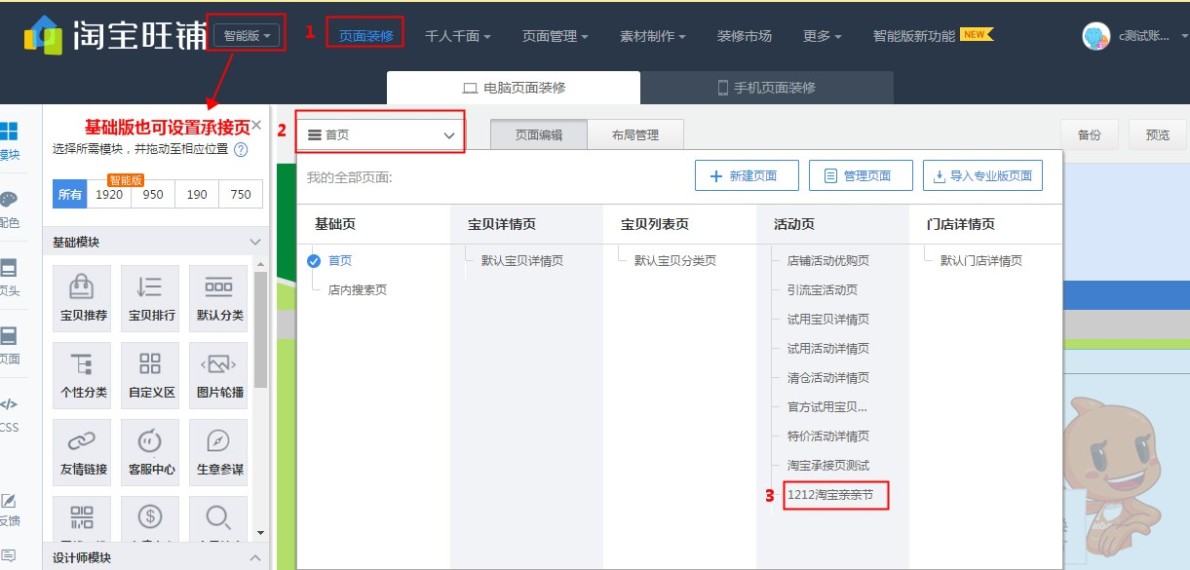Screen dimensions: 1190x570
Task: Click the 备份 button
Action: 1088,135
